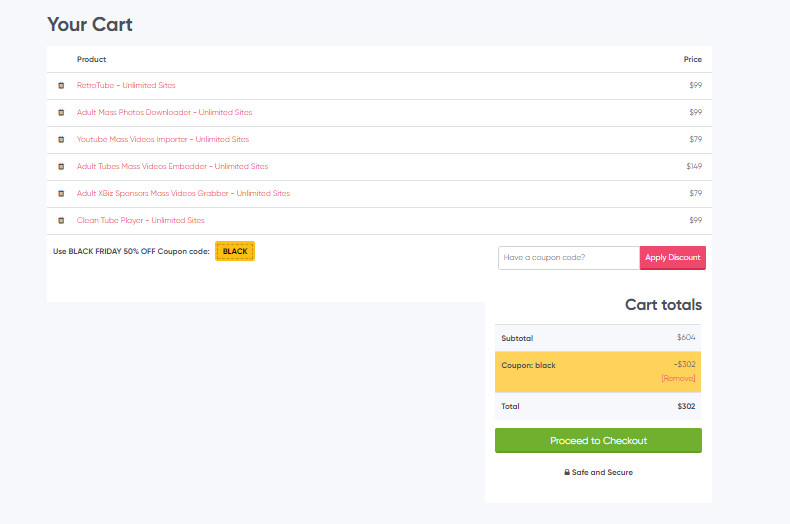Screen dimensions: 790x524
Task: Click Proceed to Checkout
Action: (598, 440)
